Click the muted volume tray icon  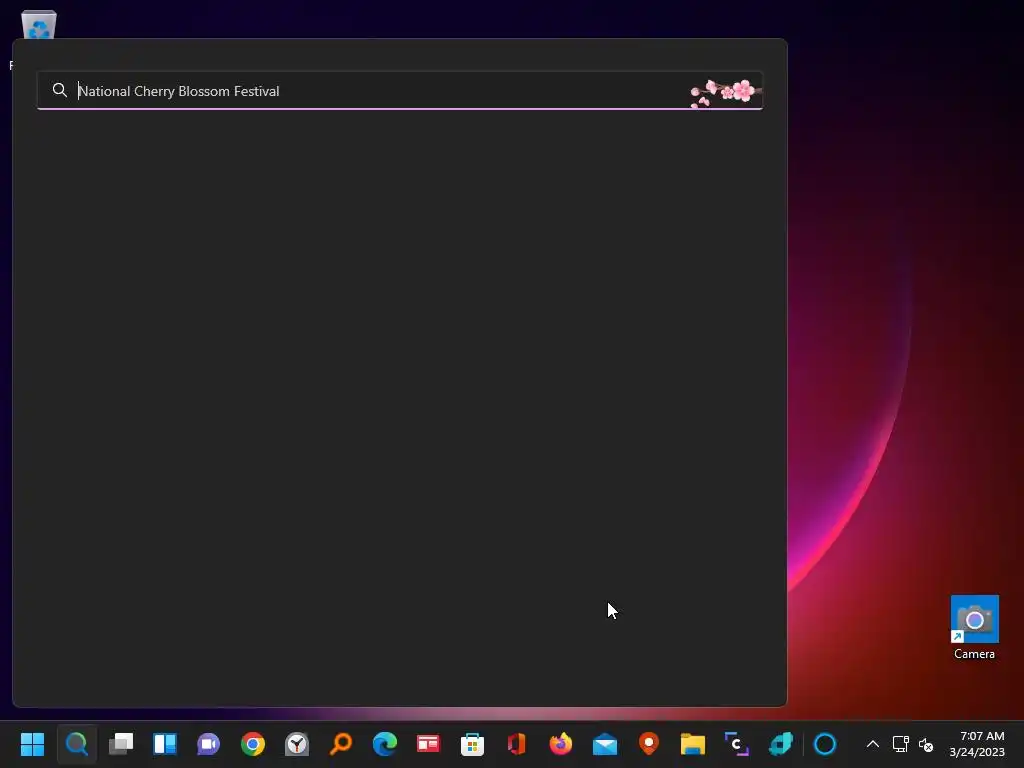point(926,744)
